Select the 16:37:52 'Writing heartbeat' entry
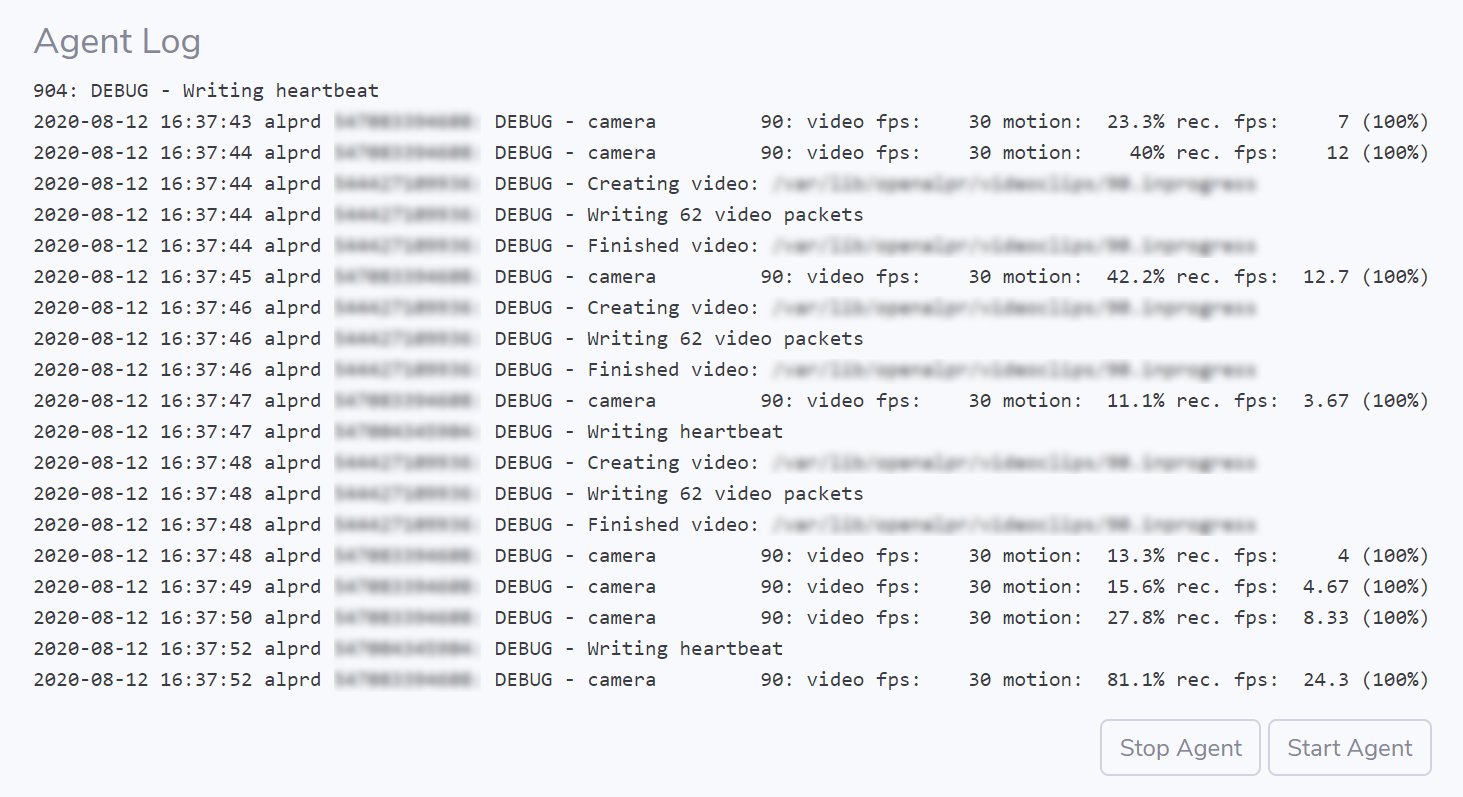1463x797 pixels. pos(407,649)
